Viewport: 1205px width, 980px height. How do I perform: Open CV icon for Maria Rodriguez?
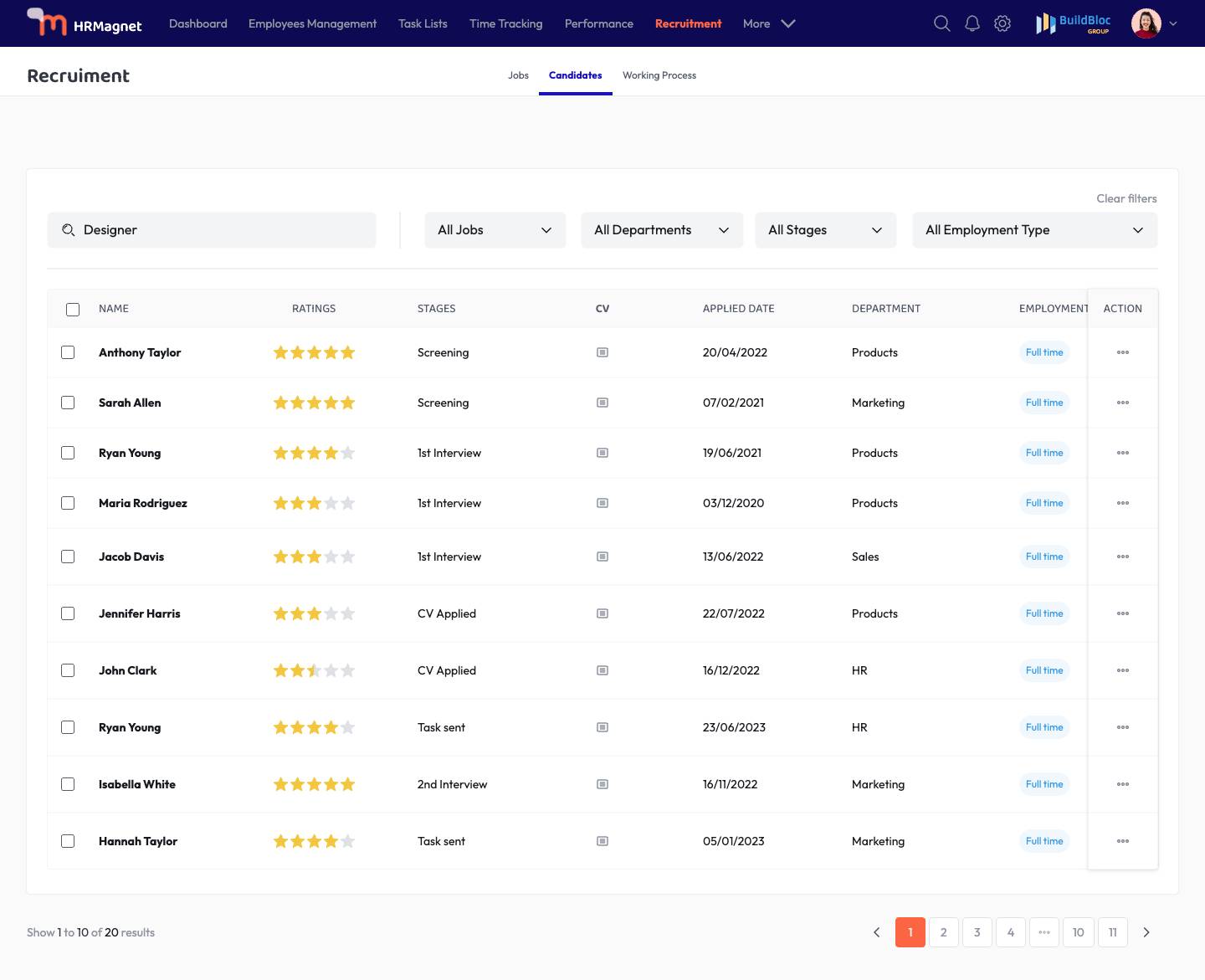point(602,503)
